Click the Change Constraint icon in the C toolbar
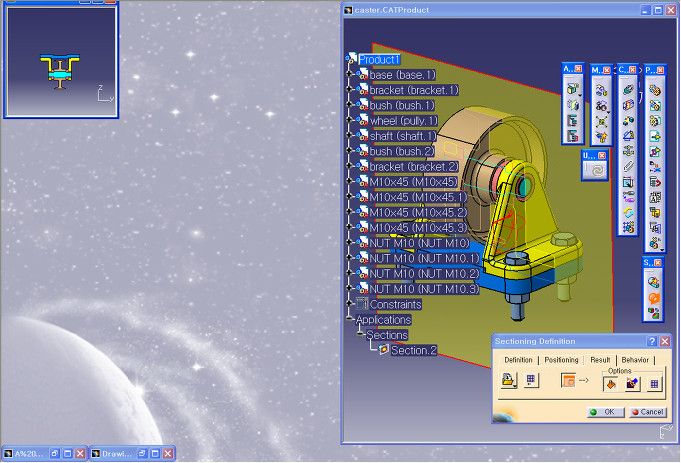The width and height of the screenshot is (681, 463). pos(628,212)
